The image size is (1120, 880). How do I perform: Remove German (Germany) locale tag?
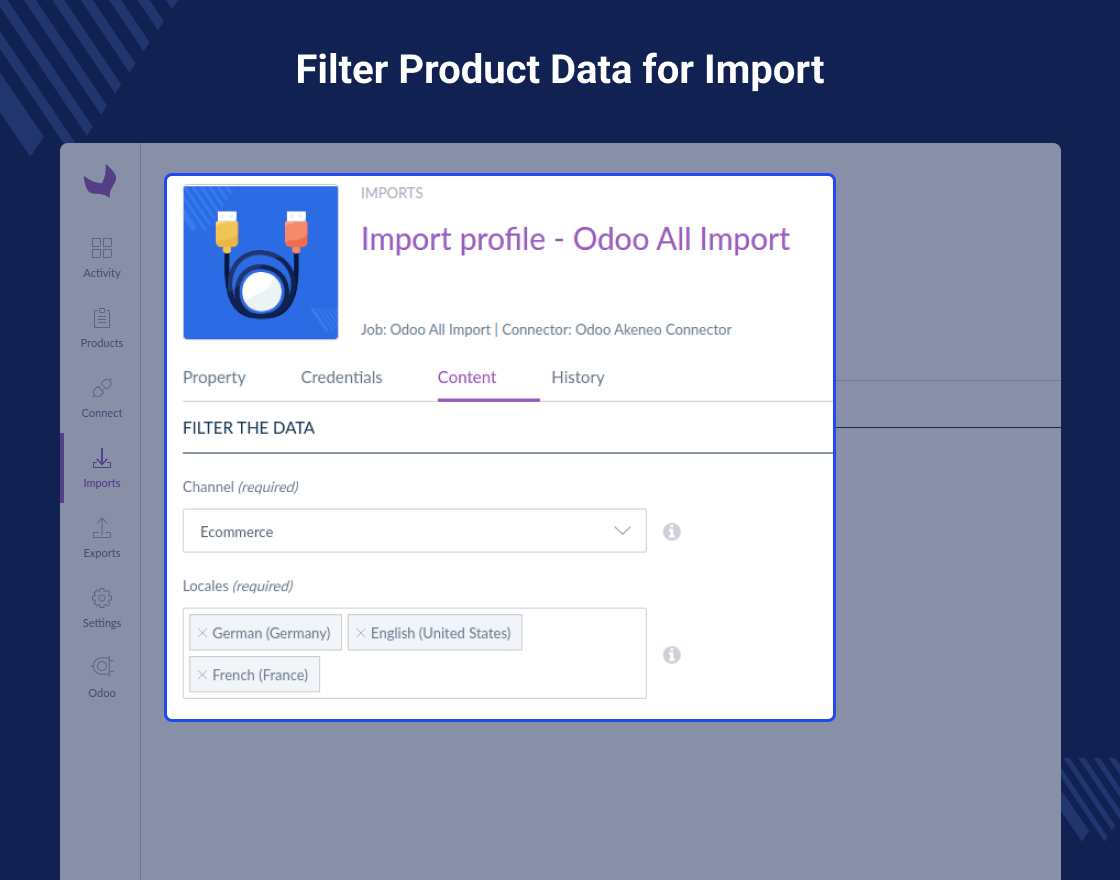(x=202, y=633)
